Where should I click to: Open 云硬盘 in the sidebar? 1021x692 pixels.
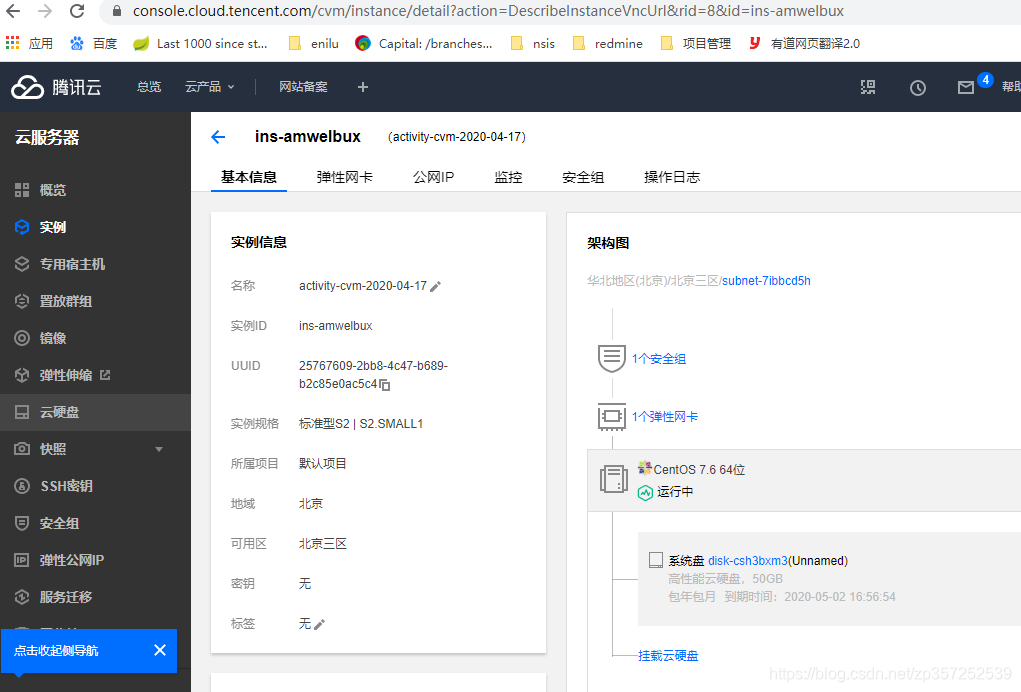tap(95, 412)
